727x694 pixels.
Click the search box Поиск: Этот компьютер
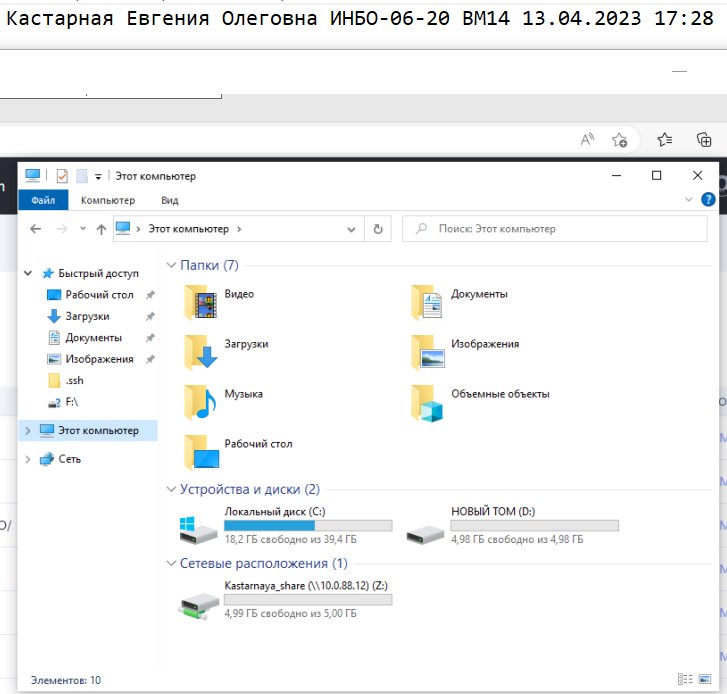pyautogui.click(x=555, y=229)
